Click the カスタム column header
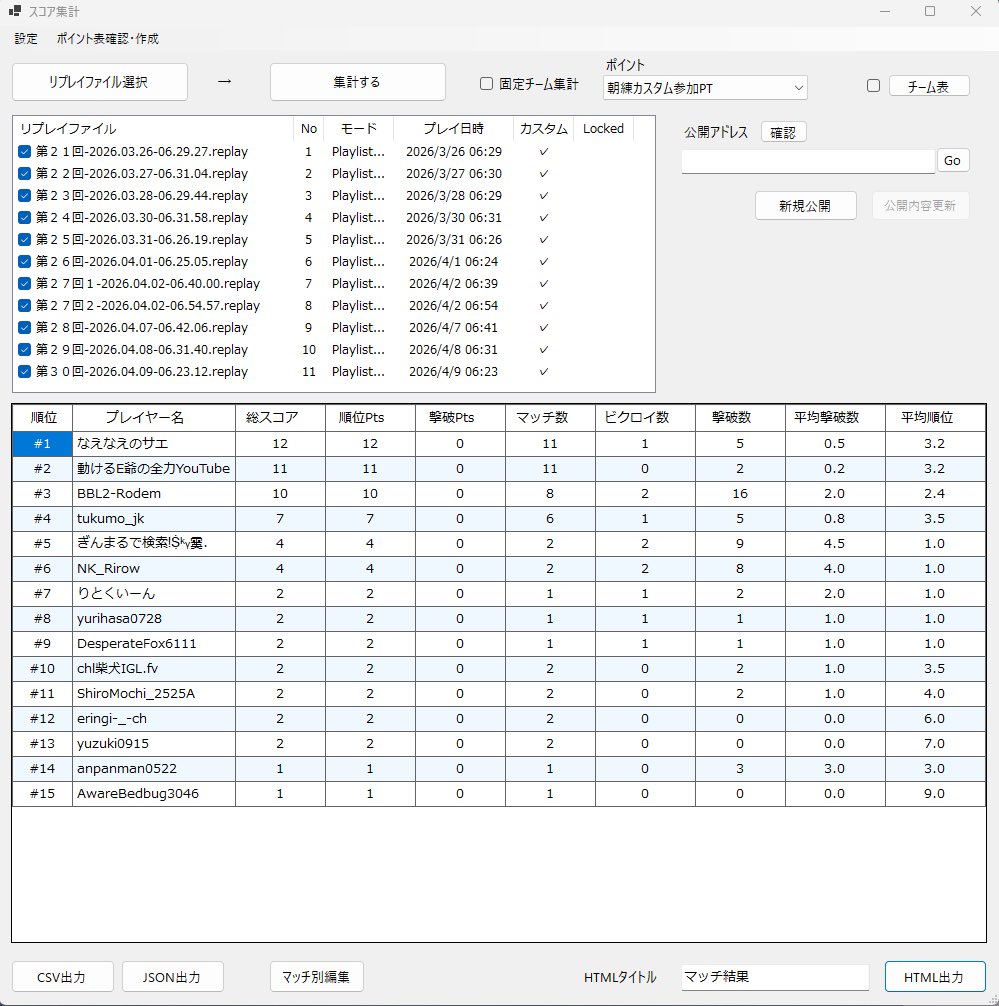The width and height of the screenshot is (999, 1006). point(543,129)
